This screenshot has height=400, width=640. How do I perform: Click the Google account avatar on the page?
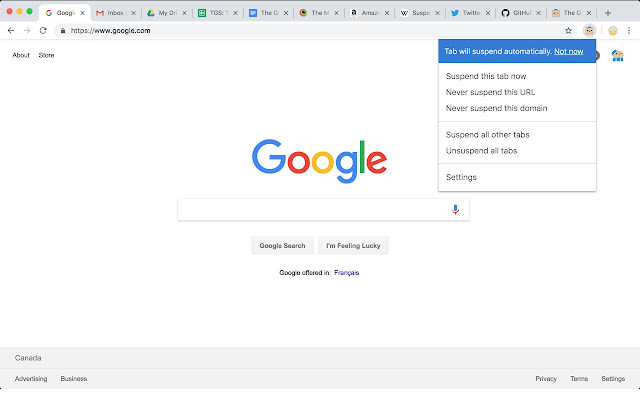618,56
